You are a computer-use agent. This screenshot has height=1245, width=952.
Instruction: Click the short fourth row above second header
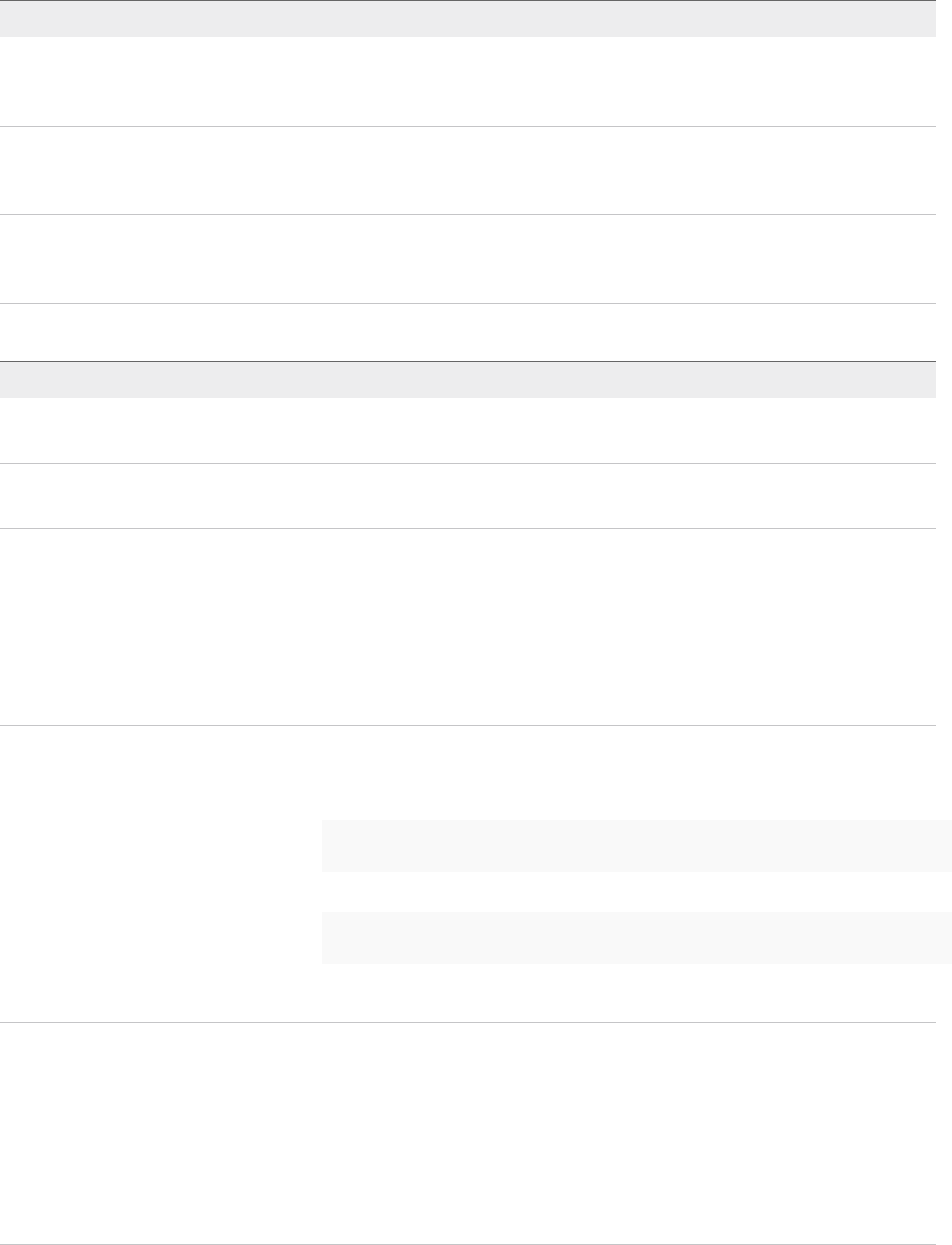(x=468, y=331)
